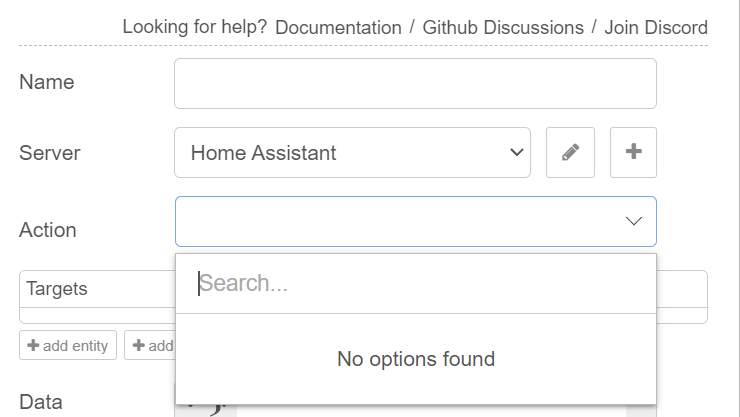Click the plus icon on add entity
Image resolution: width=740 pixels, height=417 pixels.
33,345
